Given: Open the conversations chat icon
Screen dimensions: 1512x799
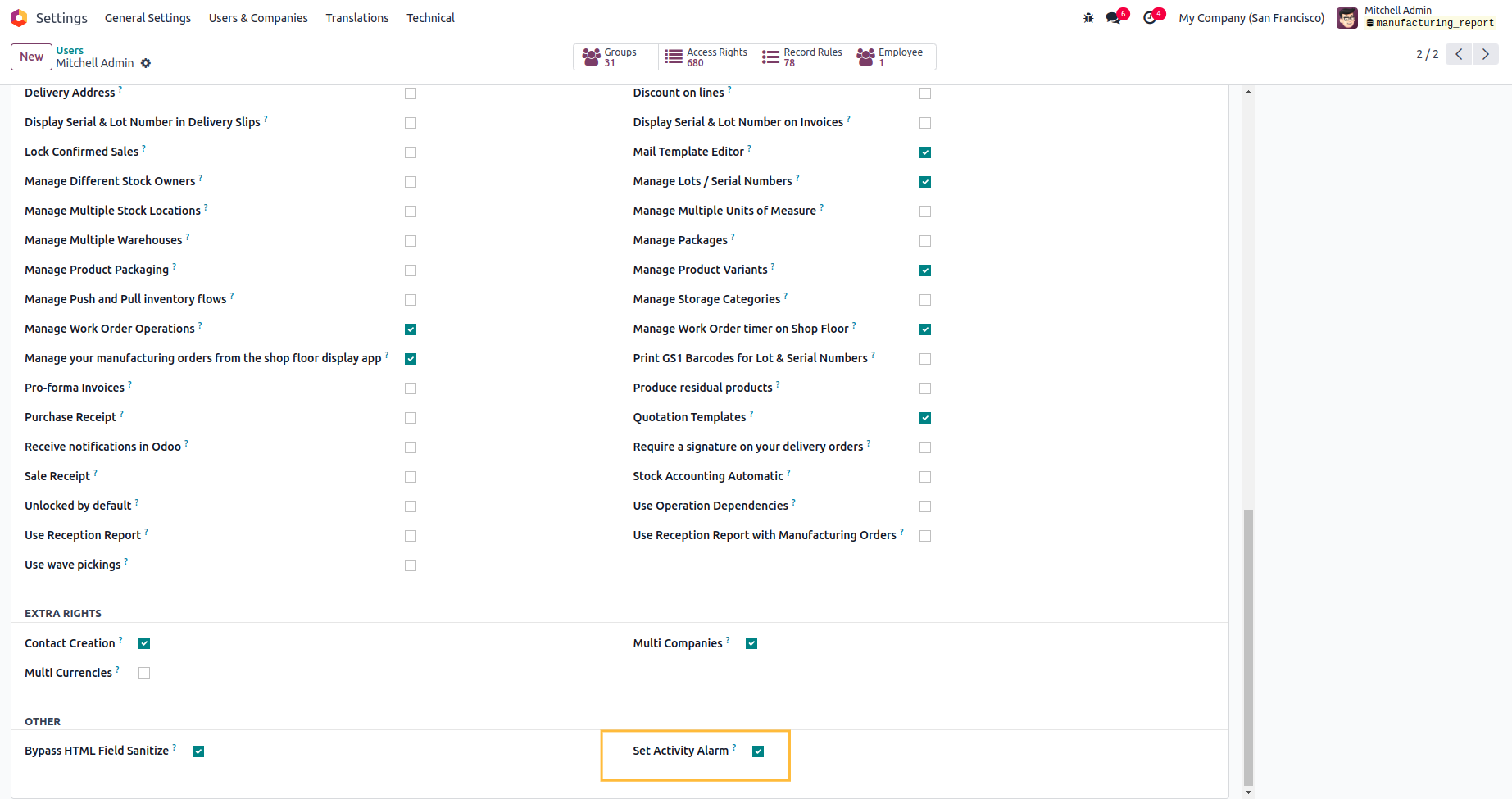Looking at the screenshot, I should [x=1113, y=18].
